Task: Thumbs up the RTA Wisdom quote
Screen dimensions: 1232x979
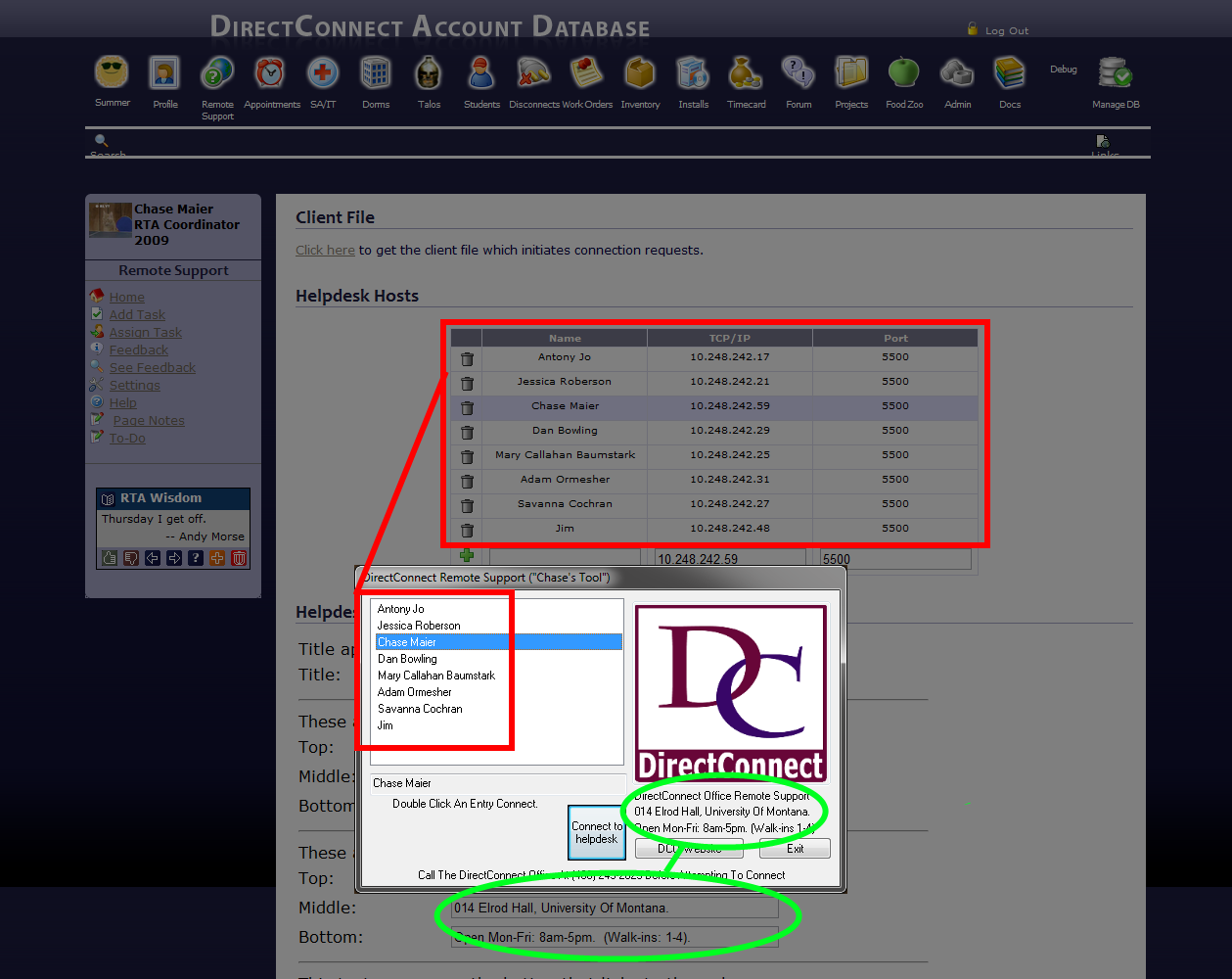Action: click(109, 558)
